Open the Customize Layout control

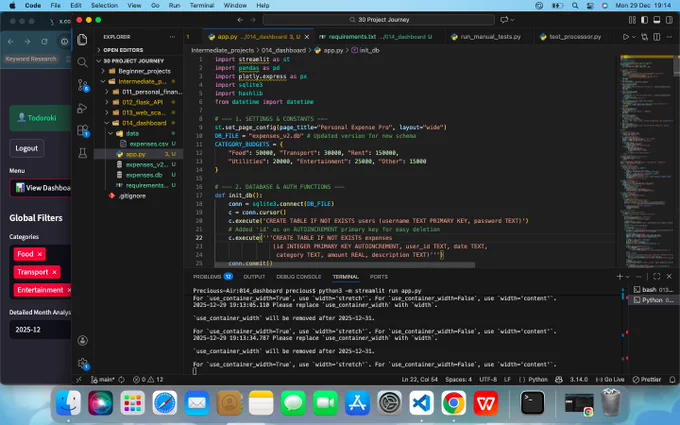(632, 20)
